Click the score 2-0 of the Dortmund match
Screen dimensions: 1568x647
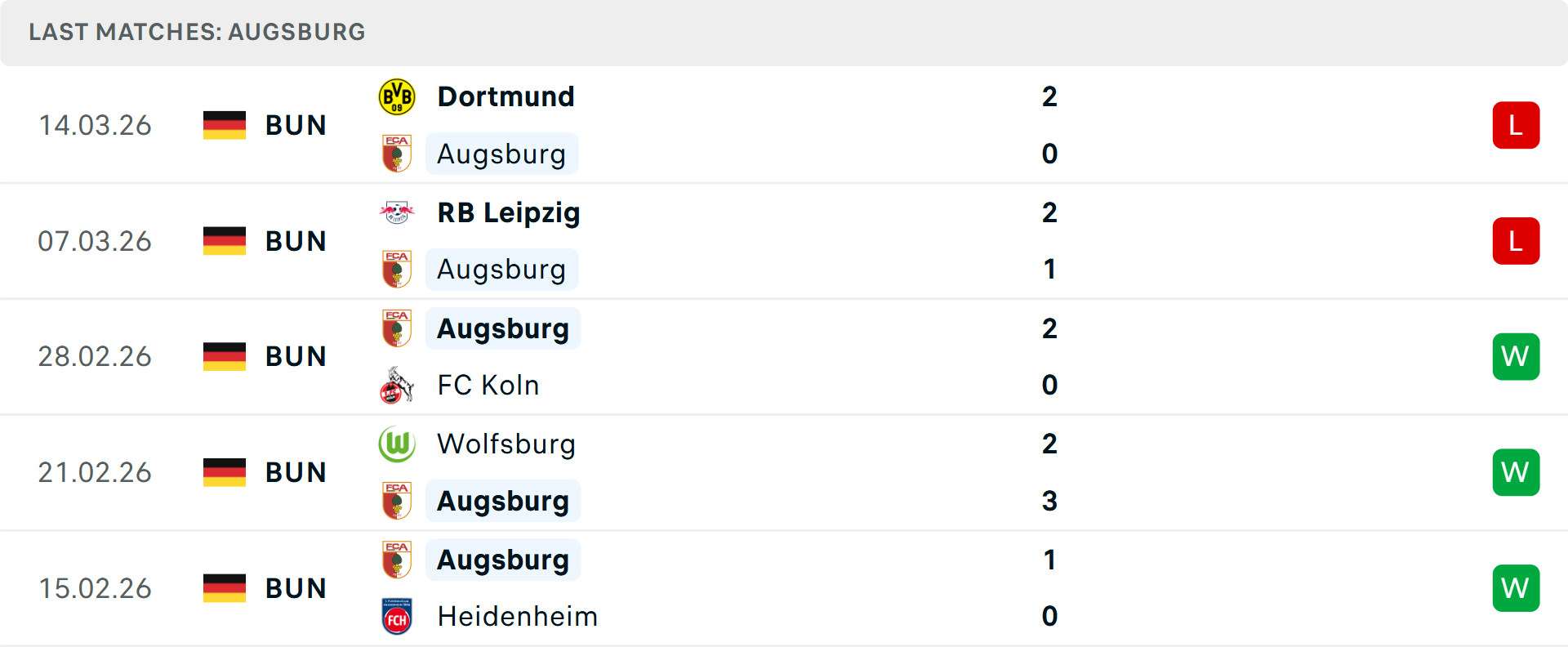1049,124
